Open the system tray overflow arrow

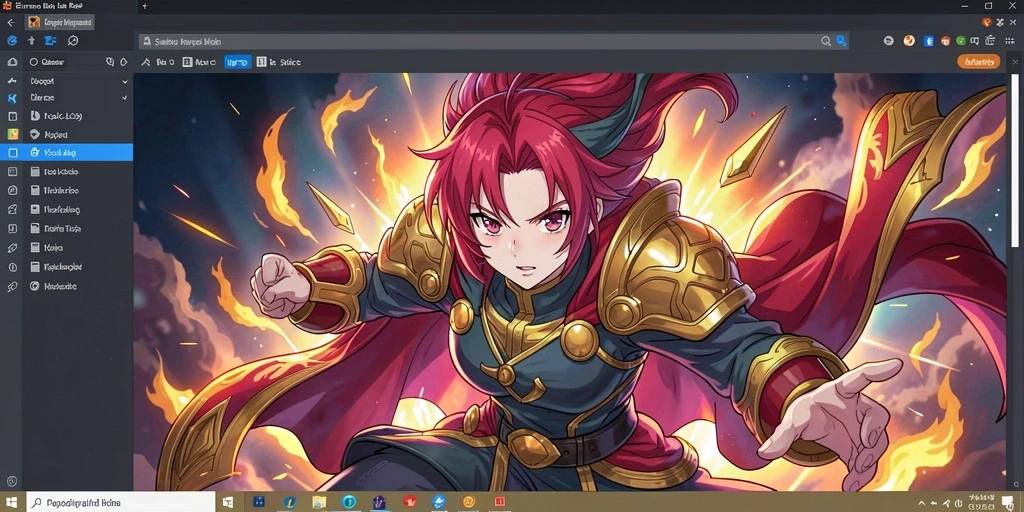921,503
